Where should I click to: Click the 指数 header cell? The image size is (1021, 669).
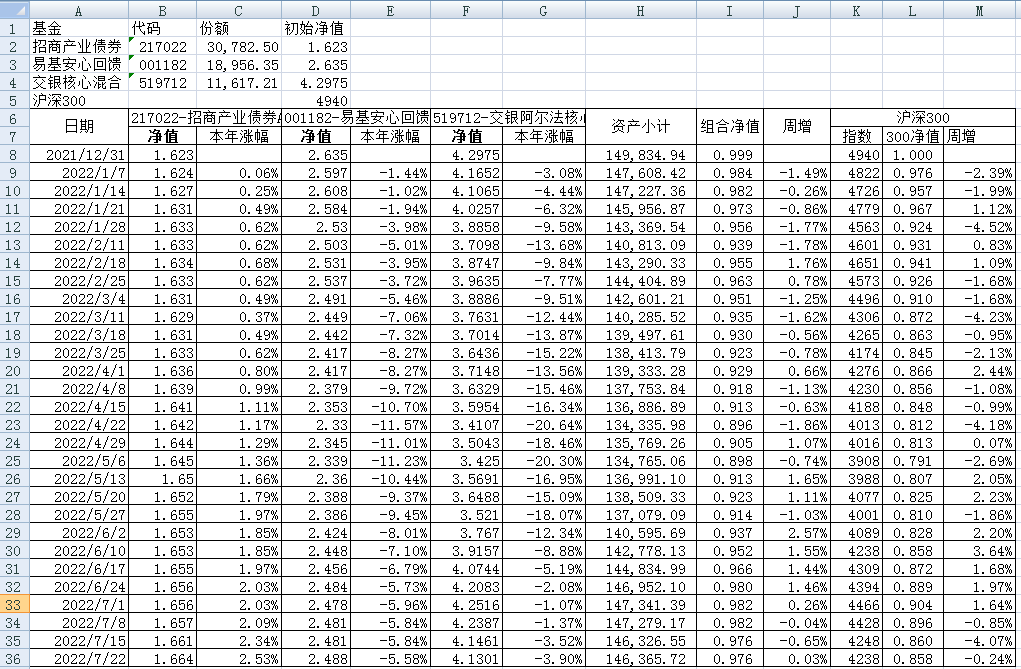[x=856, y=136]
